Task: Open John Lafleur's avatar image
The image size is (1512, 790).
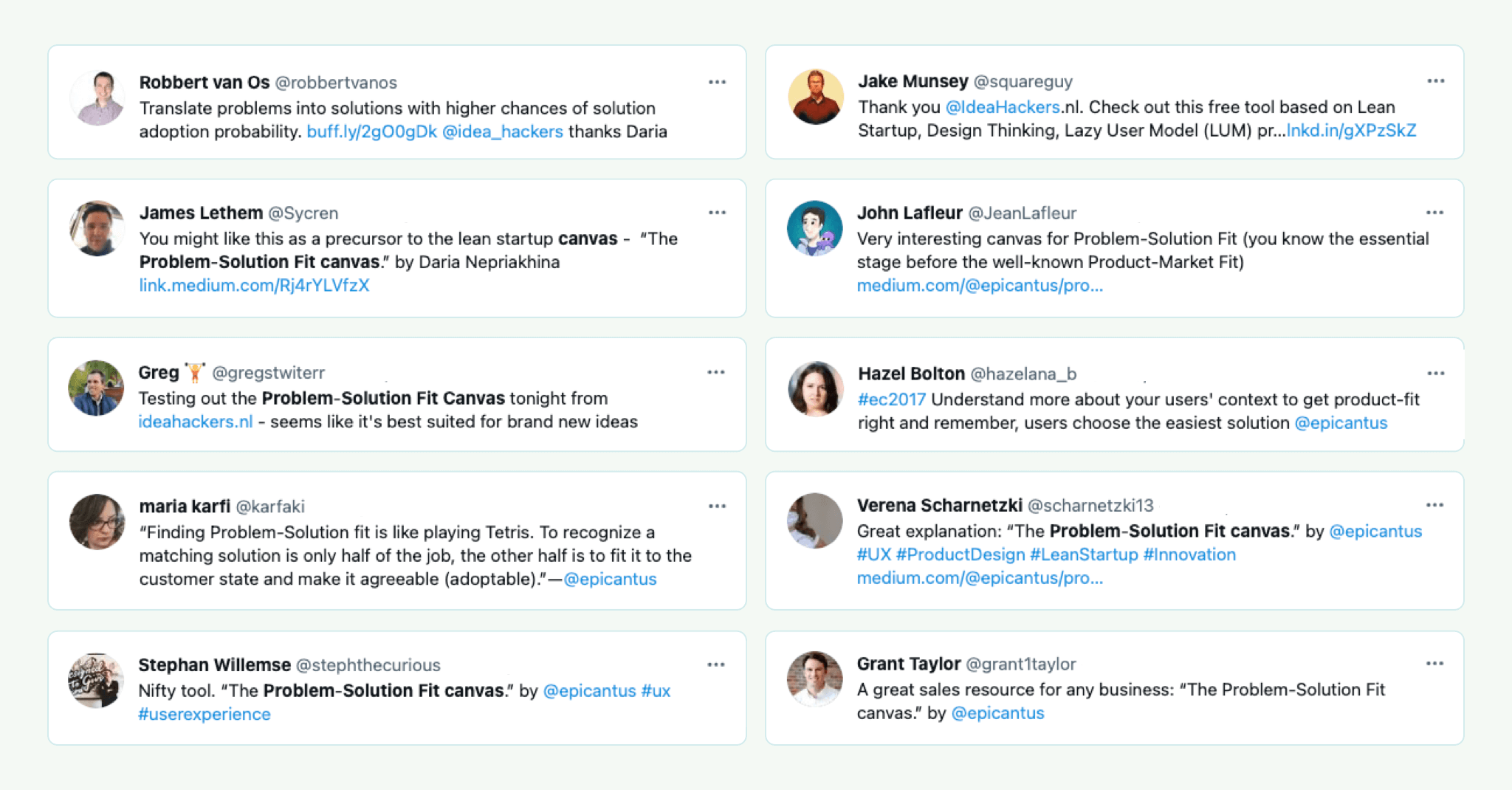Action: (814, 228)
